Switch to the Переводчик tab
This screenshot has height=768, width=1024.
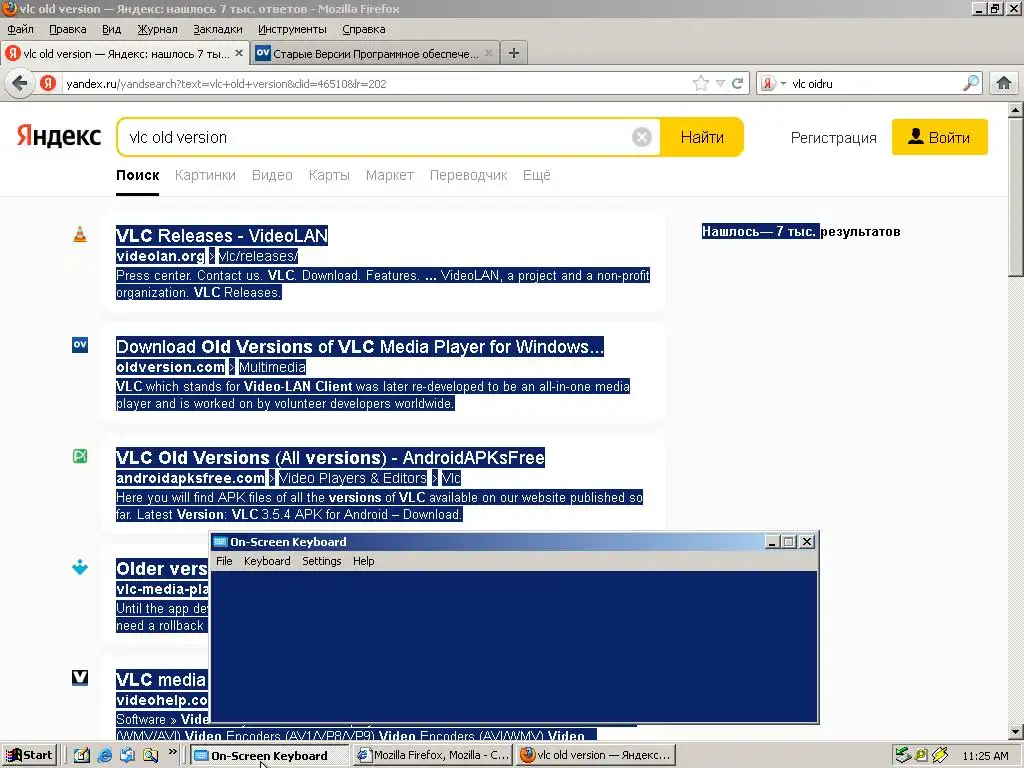pyautogui.click(x=468, y=175)
